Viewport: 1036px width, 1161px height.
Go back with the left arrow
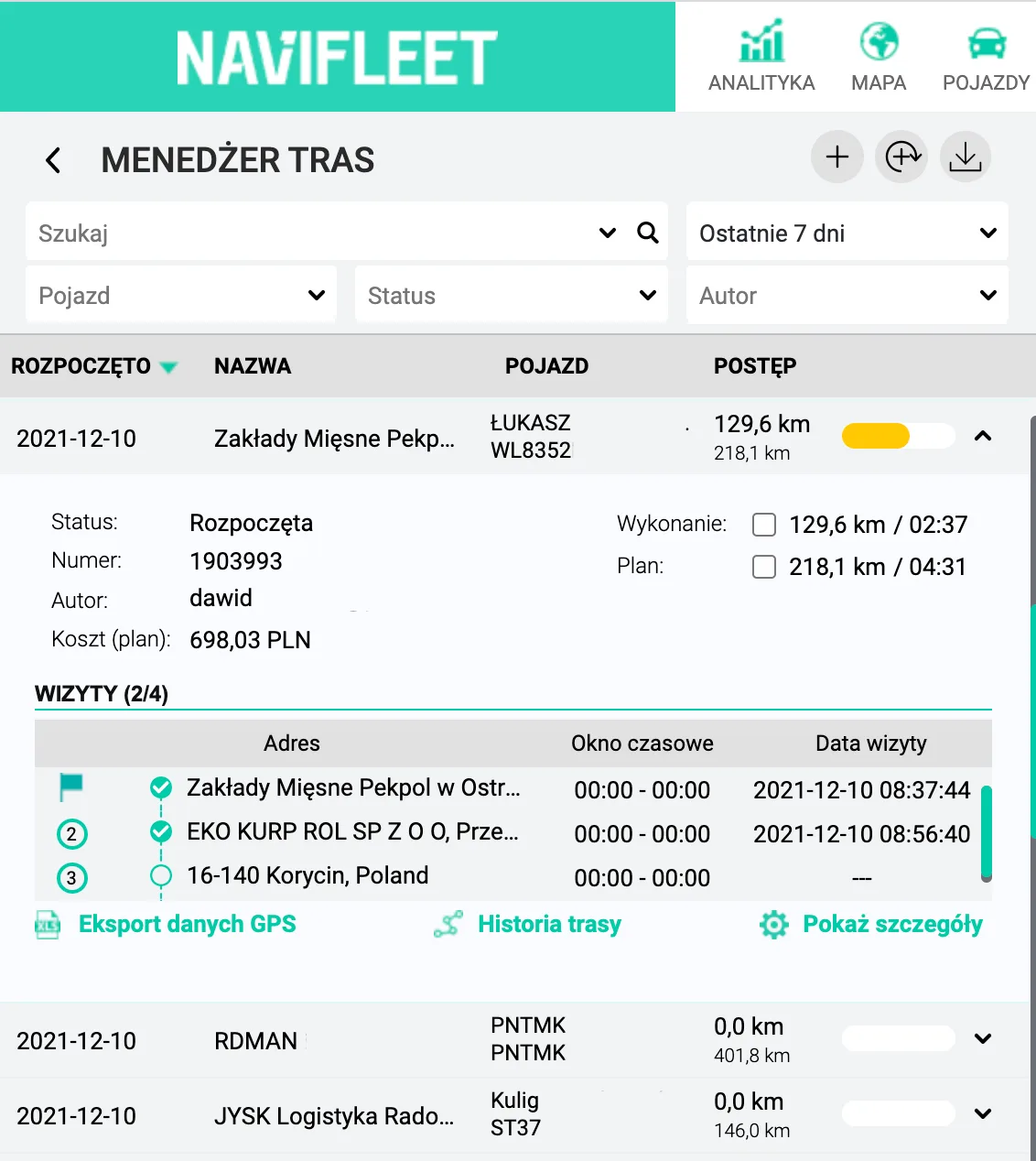[x=53, y=160]
